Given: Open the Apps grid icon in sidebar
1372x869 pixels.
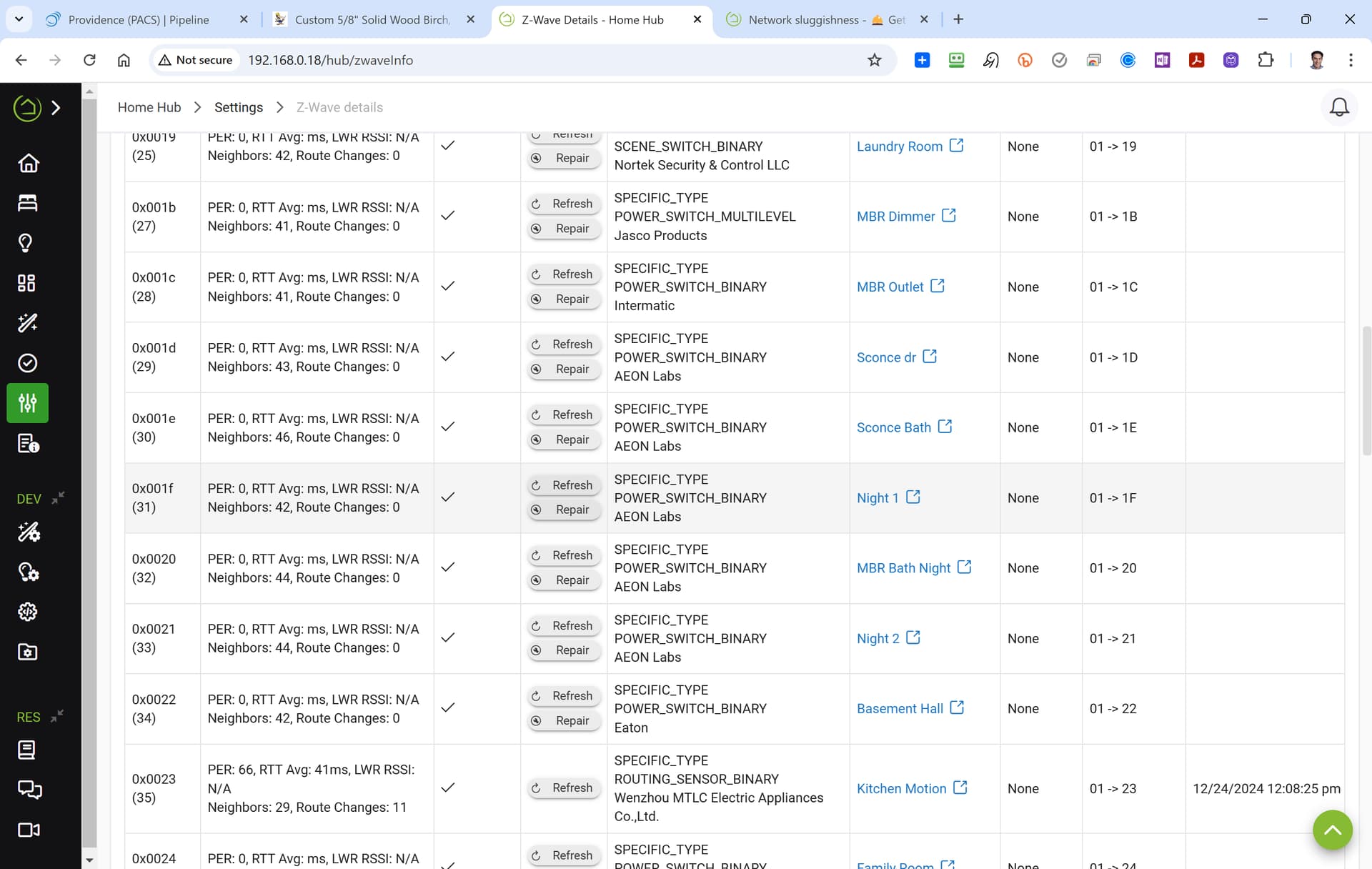Looking at the screenshot, I should coord(26,283).
